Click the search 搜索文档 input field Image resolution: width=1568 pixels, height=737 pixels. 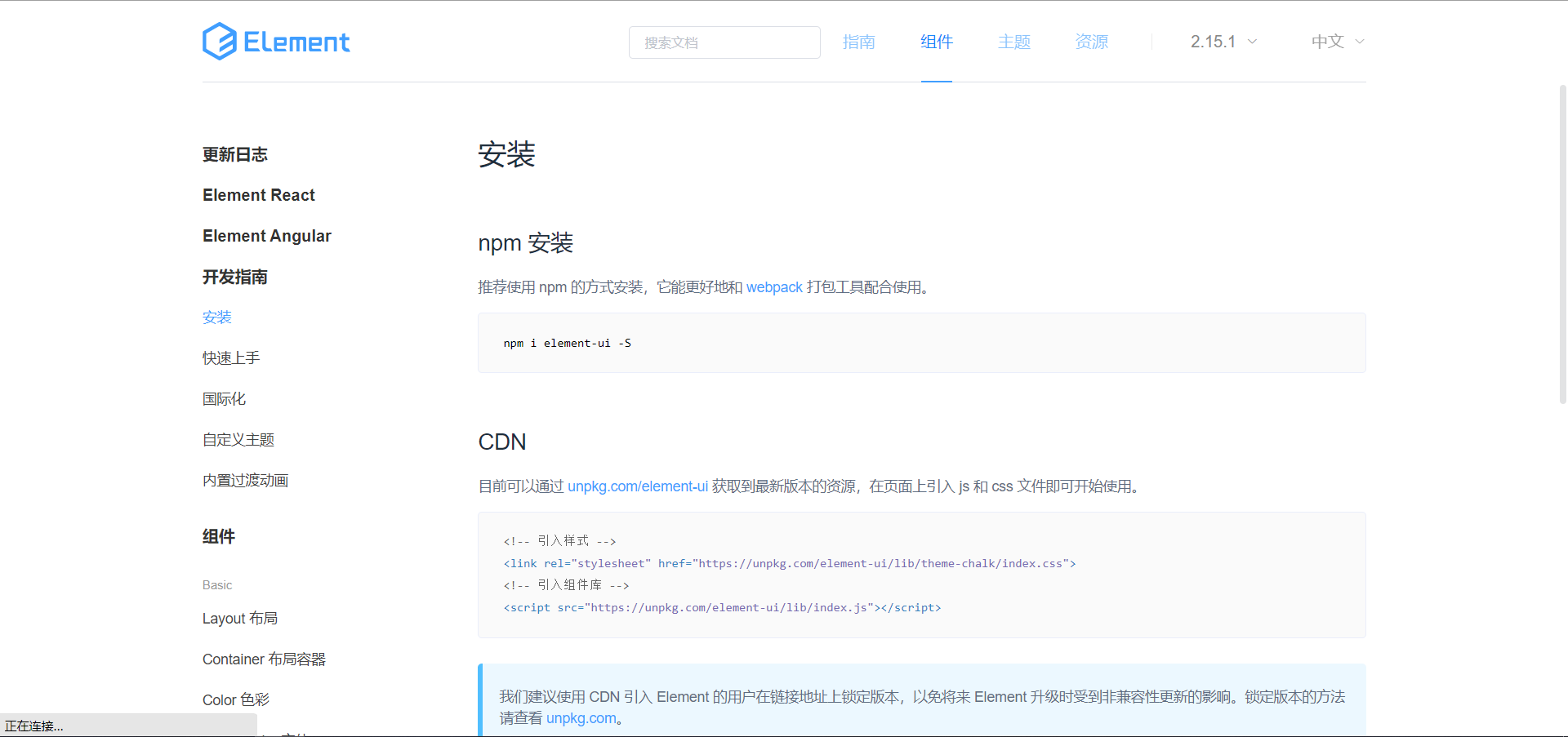coord(724,42)
